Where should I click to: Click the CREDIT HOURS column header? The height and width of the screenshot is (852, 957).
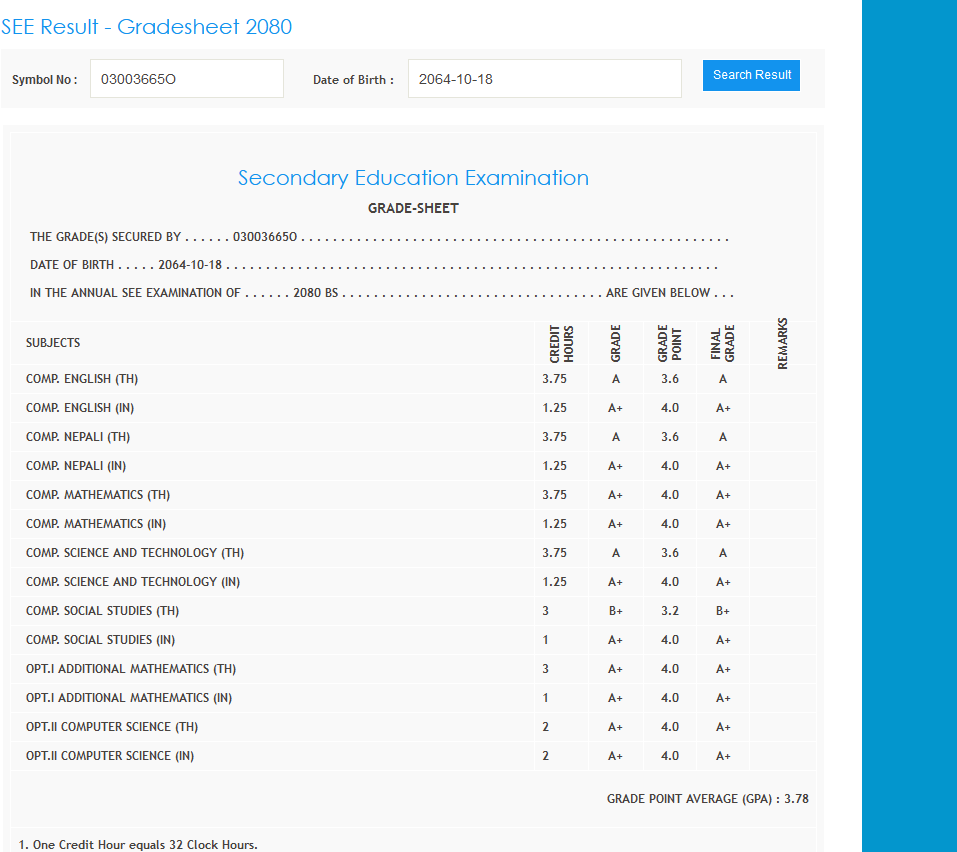[561, 343]
